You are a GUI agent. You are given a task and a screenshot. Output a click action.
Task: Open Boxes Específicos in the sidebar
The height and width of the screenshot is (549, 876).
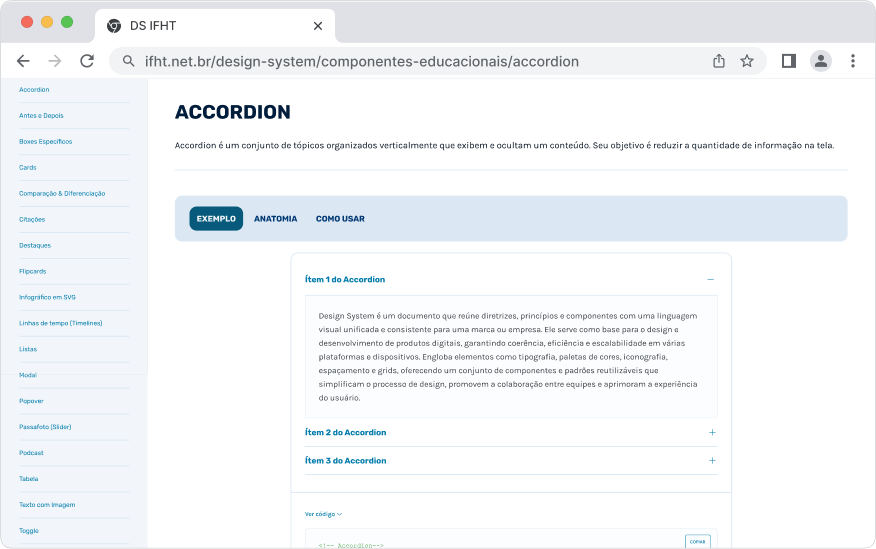pos(46,141)
